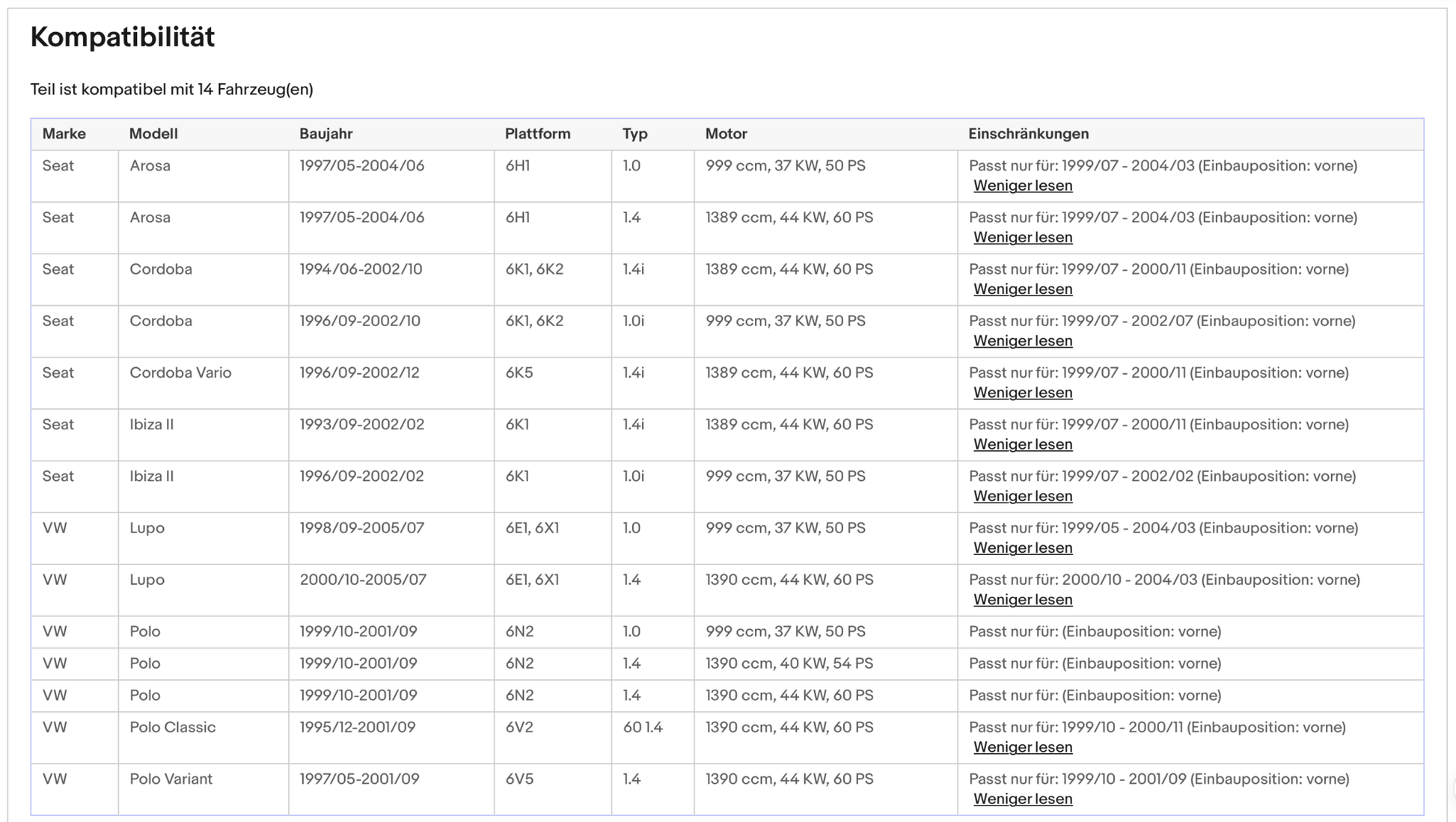Click 'Weniger lesen' in Seat Arosa 1.0 row
Viewport: 1456px width, 822px height.
(1022, 185)
